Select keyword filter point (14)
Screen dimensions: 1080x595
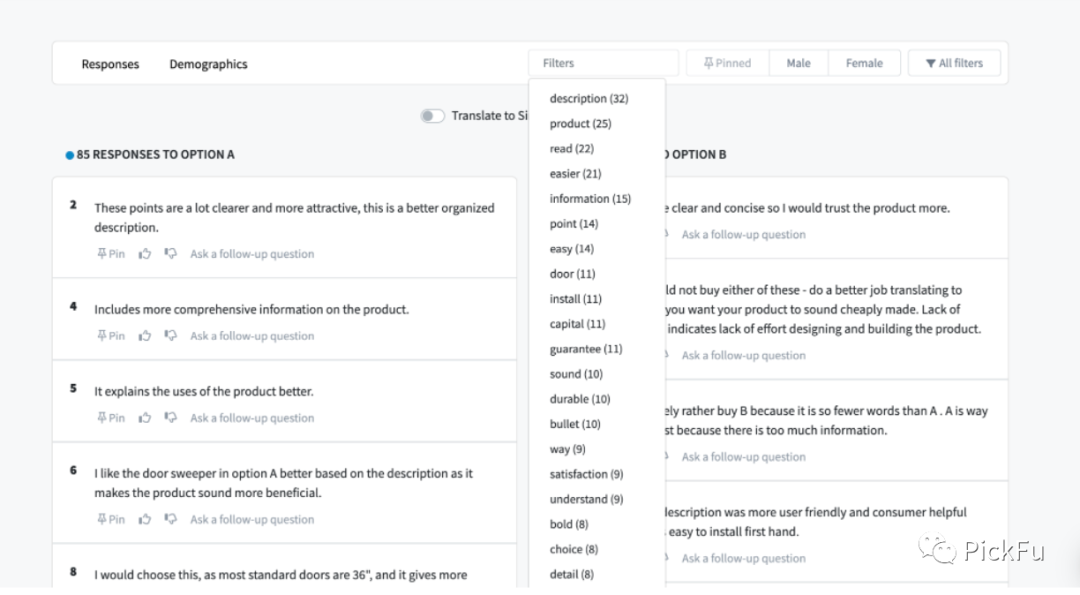(574, 224)
